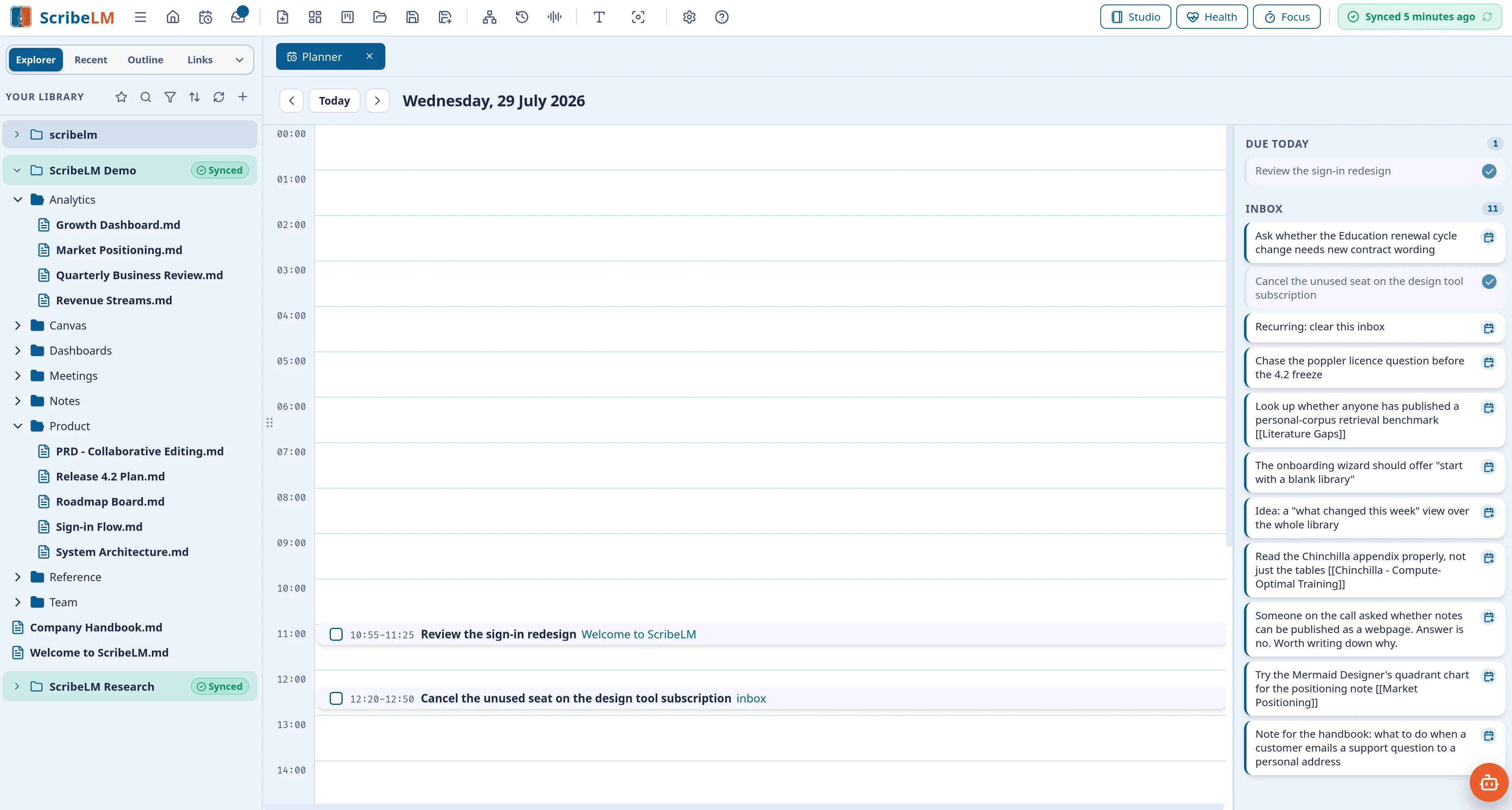The width and height of the screenshot is (1512, 810).
Task: Check off 'Cancel the unused seat' timeline task
Action: coord(336,698)
